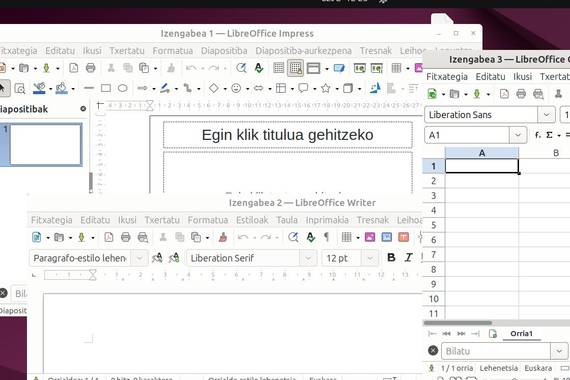This screenshot has height=380, width=570.
Task: Open the 12 pt font size dropdown
Action: (x=370, y=258)
